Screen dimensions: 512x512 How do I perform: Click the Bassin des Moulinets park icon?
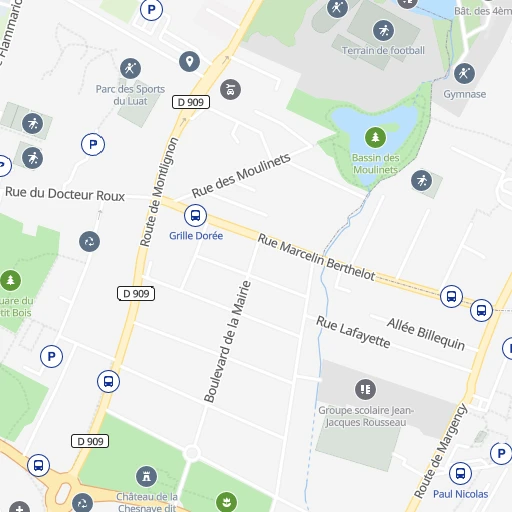tap(375, 137)
